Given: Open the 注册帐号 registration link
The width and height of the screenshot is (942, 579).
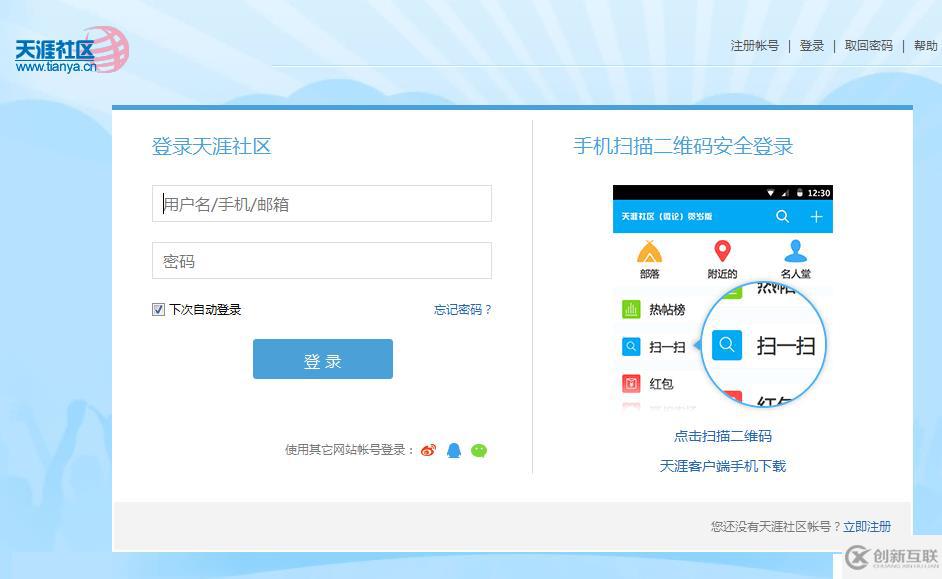Looking at the screenshot, I should (754, 45).
